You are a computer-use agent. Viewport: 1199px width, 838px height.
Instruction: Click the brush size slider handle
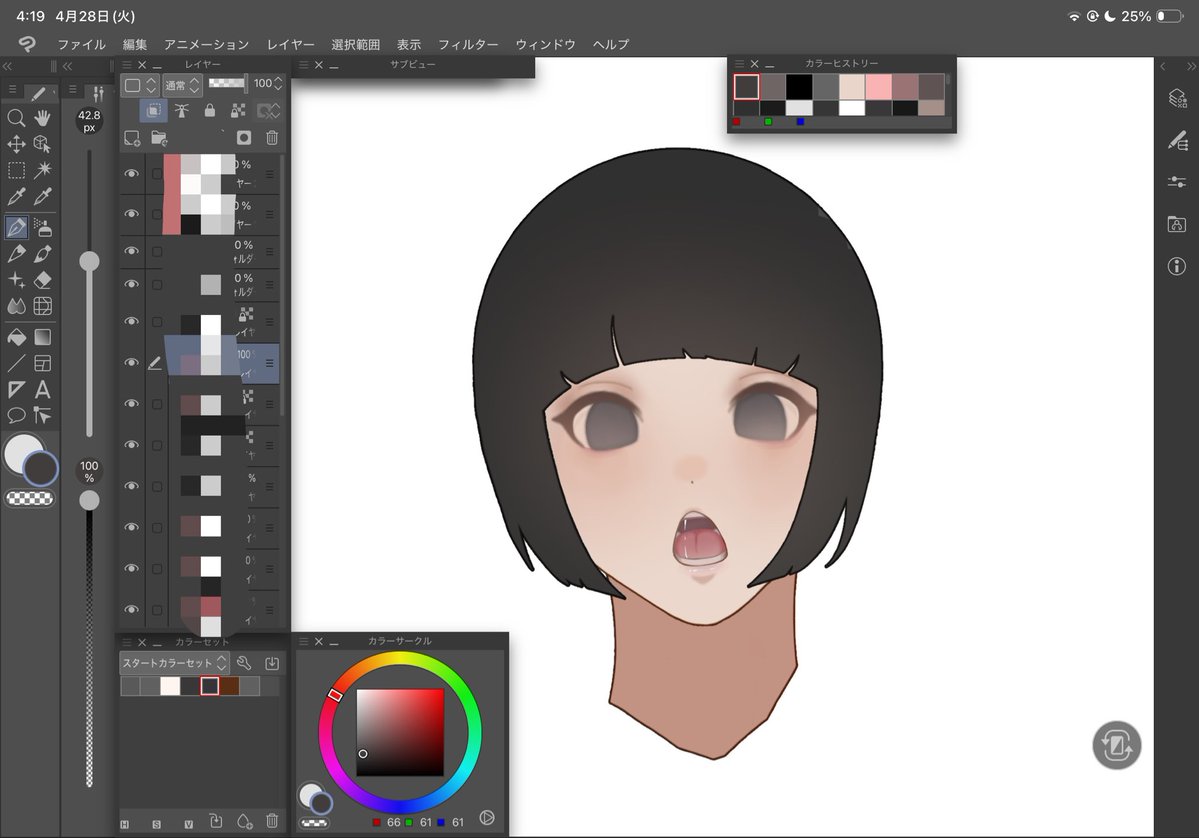click(x=89, y=261)
